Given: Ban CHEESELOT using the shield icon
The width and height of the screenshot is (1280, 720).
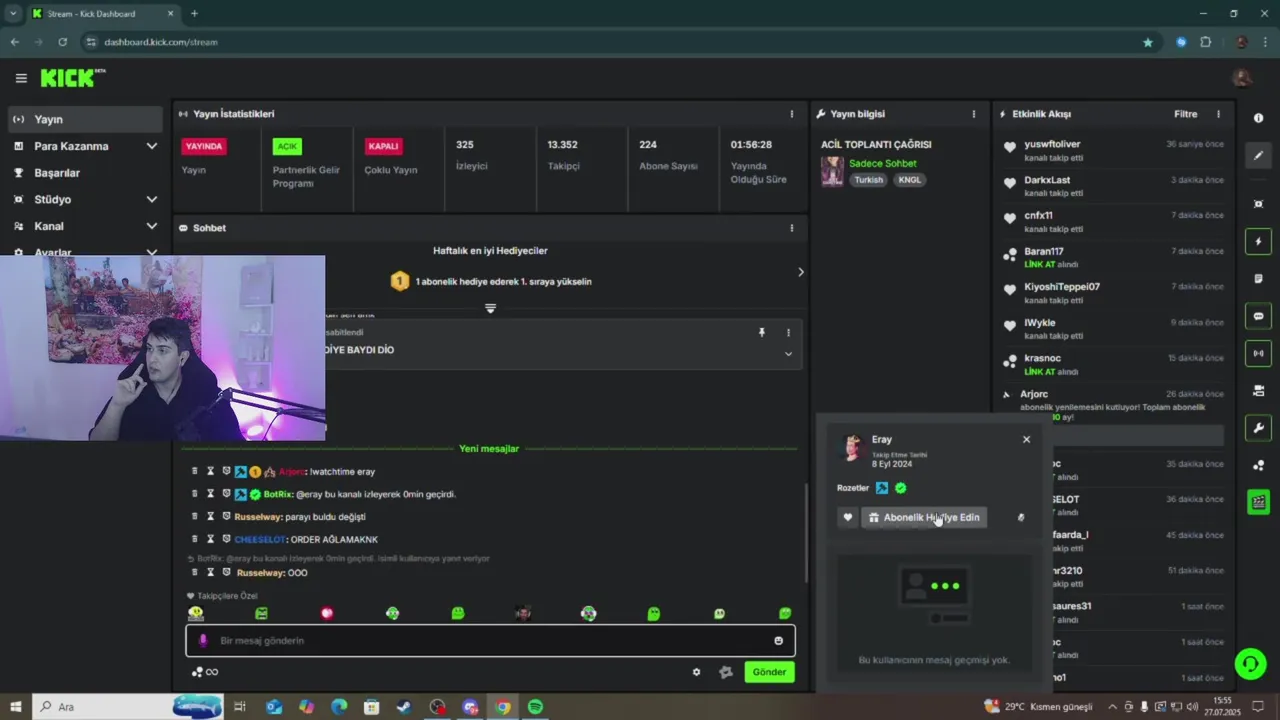Looking at the screenshot, I should (x=226, y=539).
